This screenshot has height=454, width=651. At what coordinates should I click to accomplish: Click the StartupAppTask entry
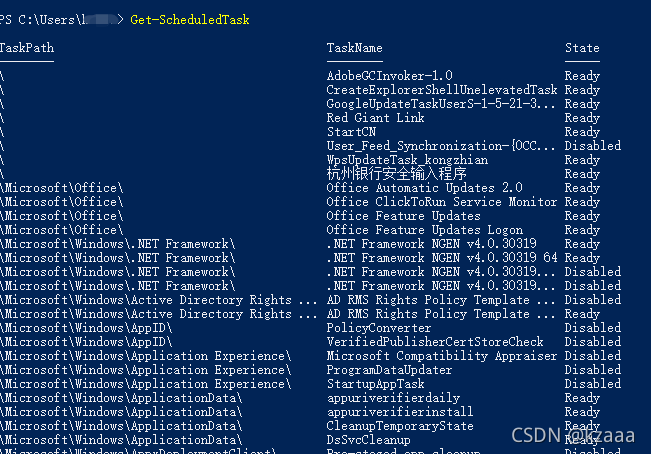376,384
